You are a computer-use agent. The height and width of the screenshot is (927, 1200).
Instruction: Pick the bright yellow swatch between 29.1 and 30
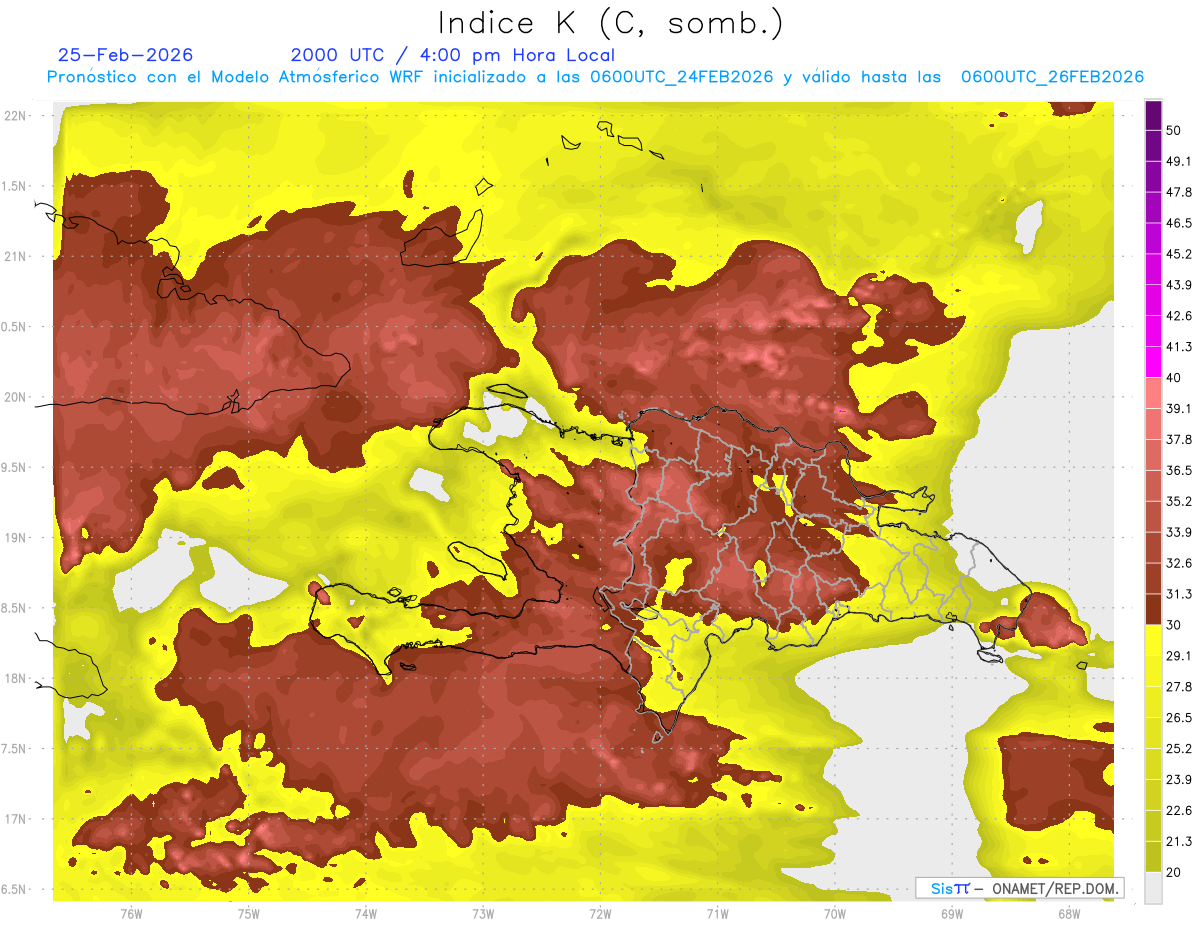[x=1153, y=640]
